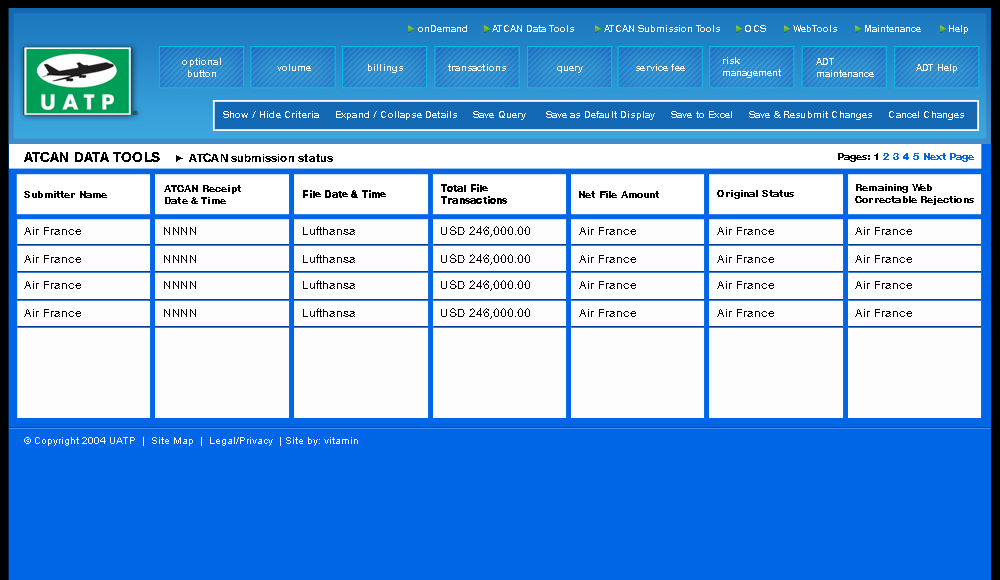This screenshot has width=1000, height=580.
Task: Open ATCAN Data Tools menu
Action: 533,29
